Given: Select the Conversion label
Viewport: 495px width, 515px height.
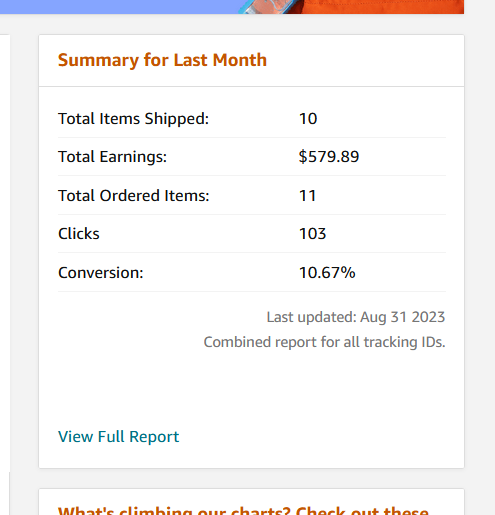Looking at the screenshot, I should pyautogui.click(x=101, y=273).
